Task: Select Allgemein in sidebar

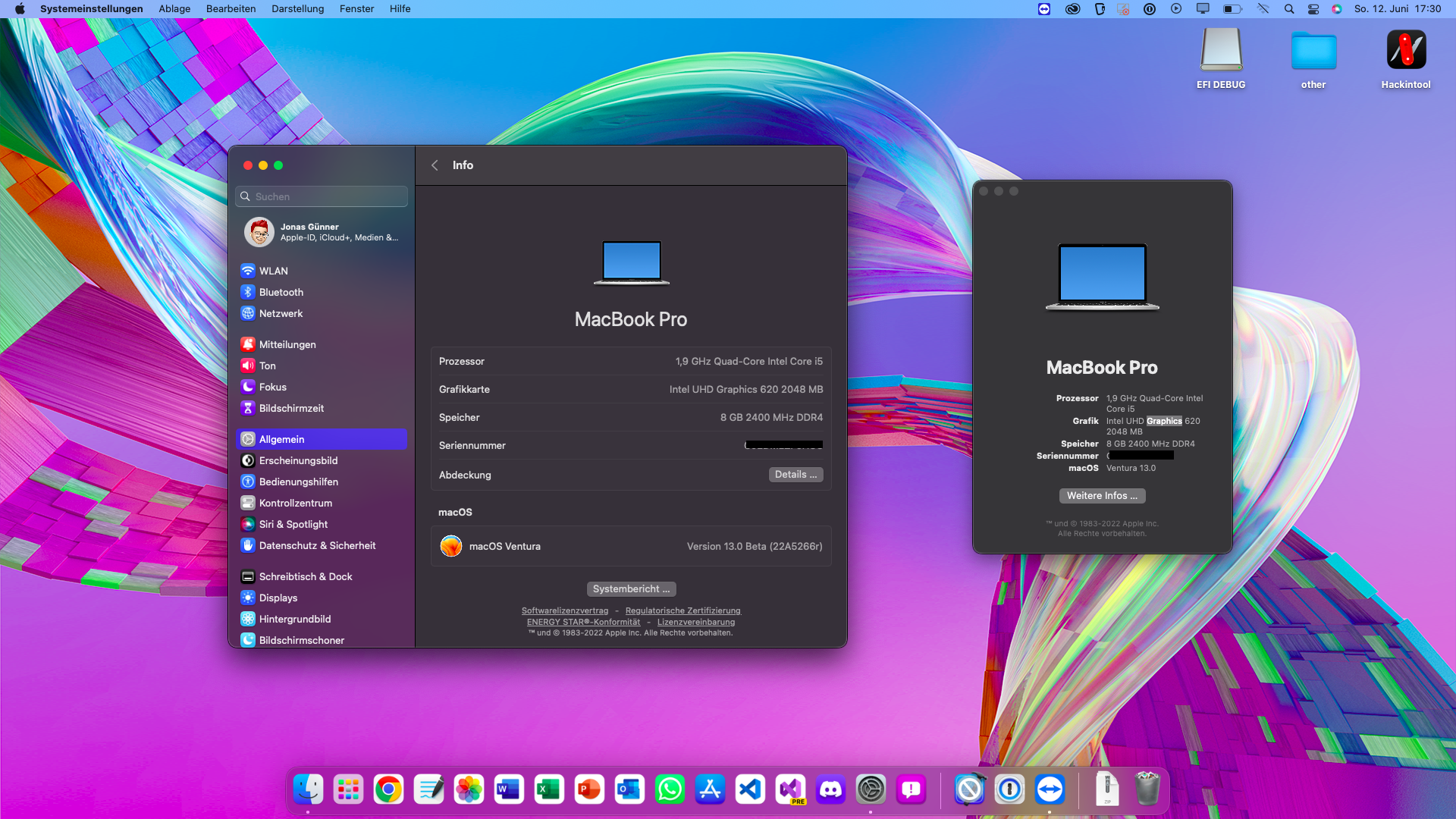Action: click(322, 439)
